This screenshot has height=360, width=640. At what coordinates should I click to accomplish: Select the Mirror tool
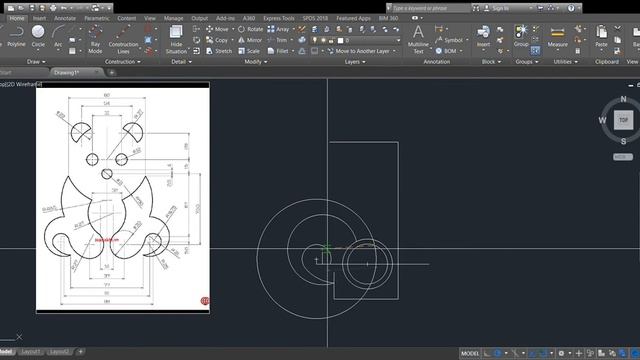250,40
